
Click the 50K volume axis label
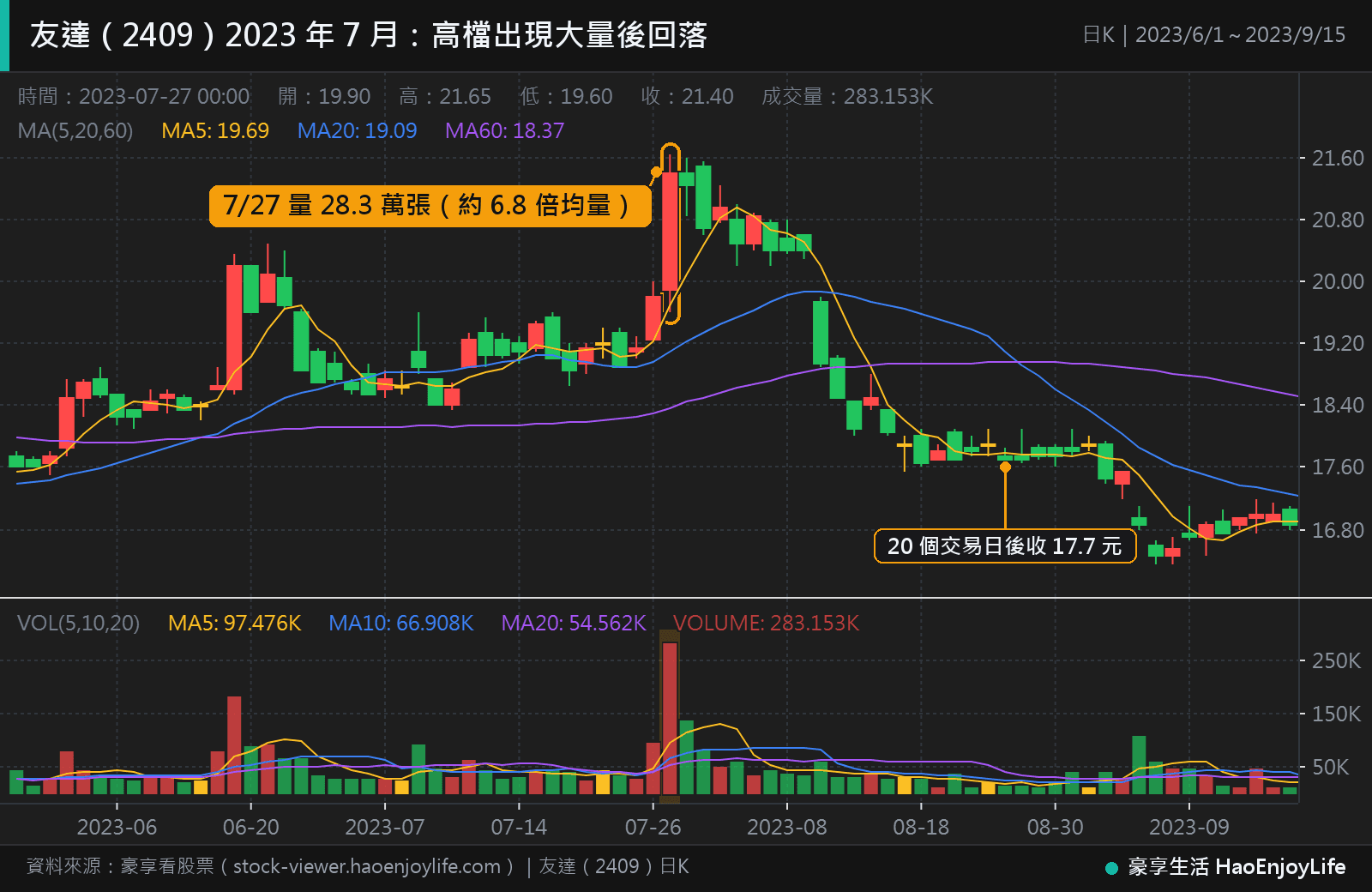pos(1331,767)
